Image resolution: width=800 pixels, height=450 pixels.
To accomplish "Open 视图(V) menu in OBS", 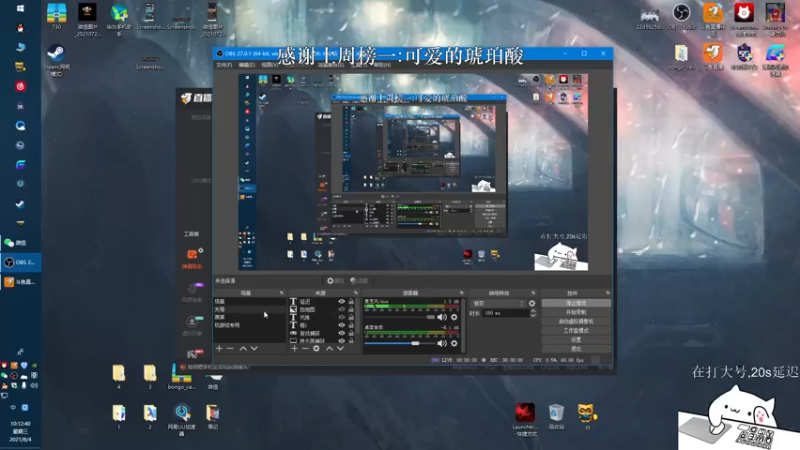I will coord(269,65).
